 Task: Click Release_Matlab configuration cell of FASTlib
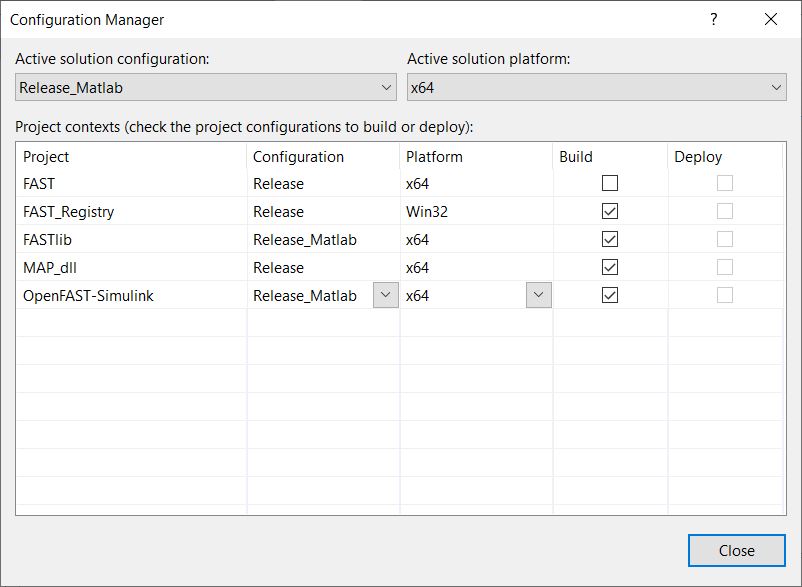pos(304,239)
